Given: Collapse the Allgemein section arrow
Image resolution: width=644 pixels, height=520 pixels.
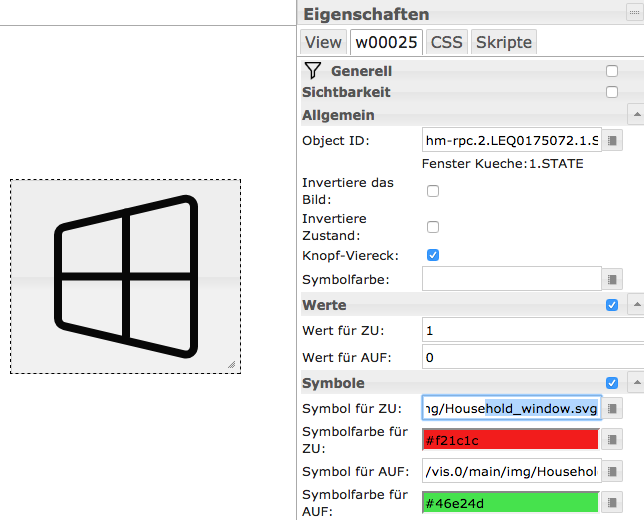Looking at the screenshot, I should [x=634, y=116].
